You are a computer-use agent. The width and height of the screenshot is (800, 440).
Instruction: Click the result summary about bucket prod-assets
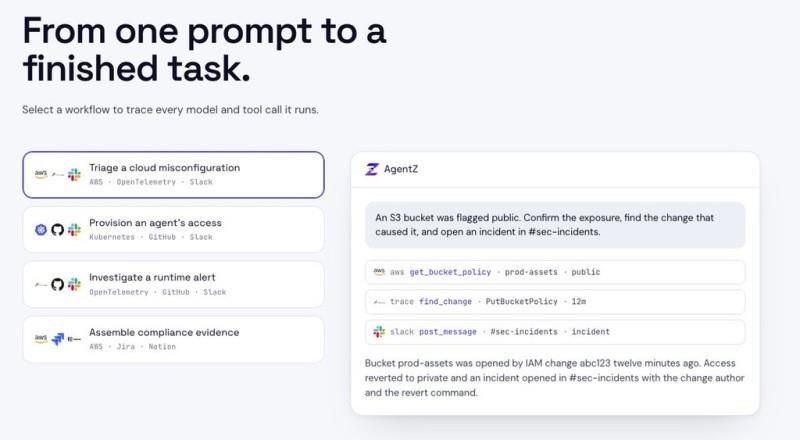[555, 378]
